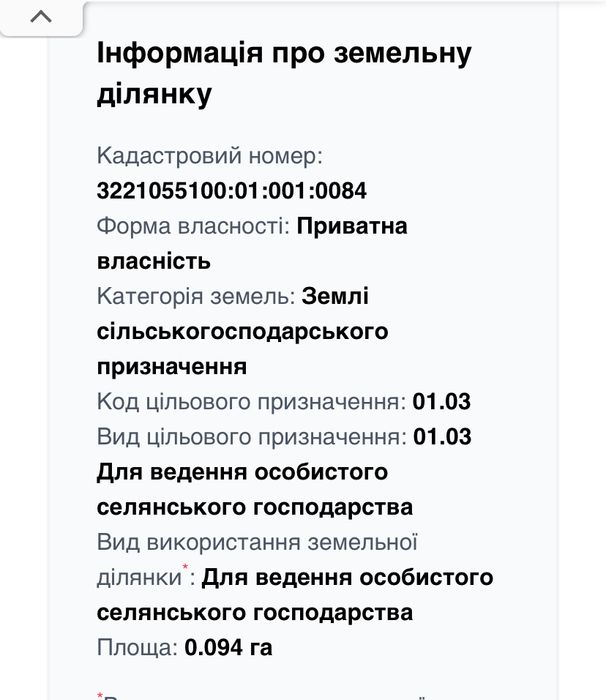Click the word "призначення" in bold
Viewport: 606px width, 700px height.
point(171,366)
